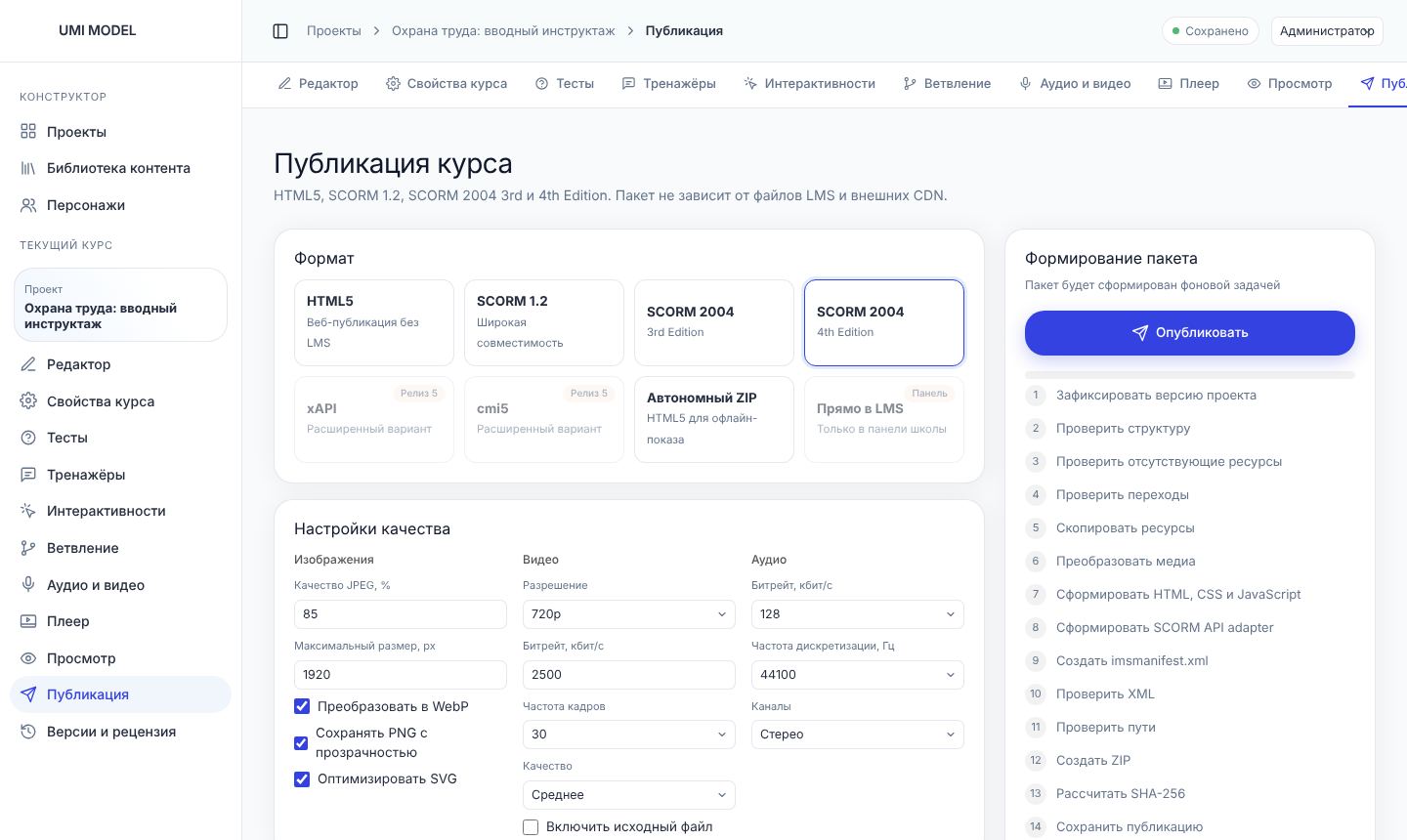Open the audio Битрейт dropdown

[x=858, y=614]
